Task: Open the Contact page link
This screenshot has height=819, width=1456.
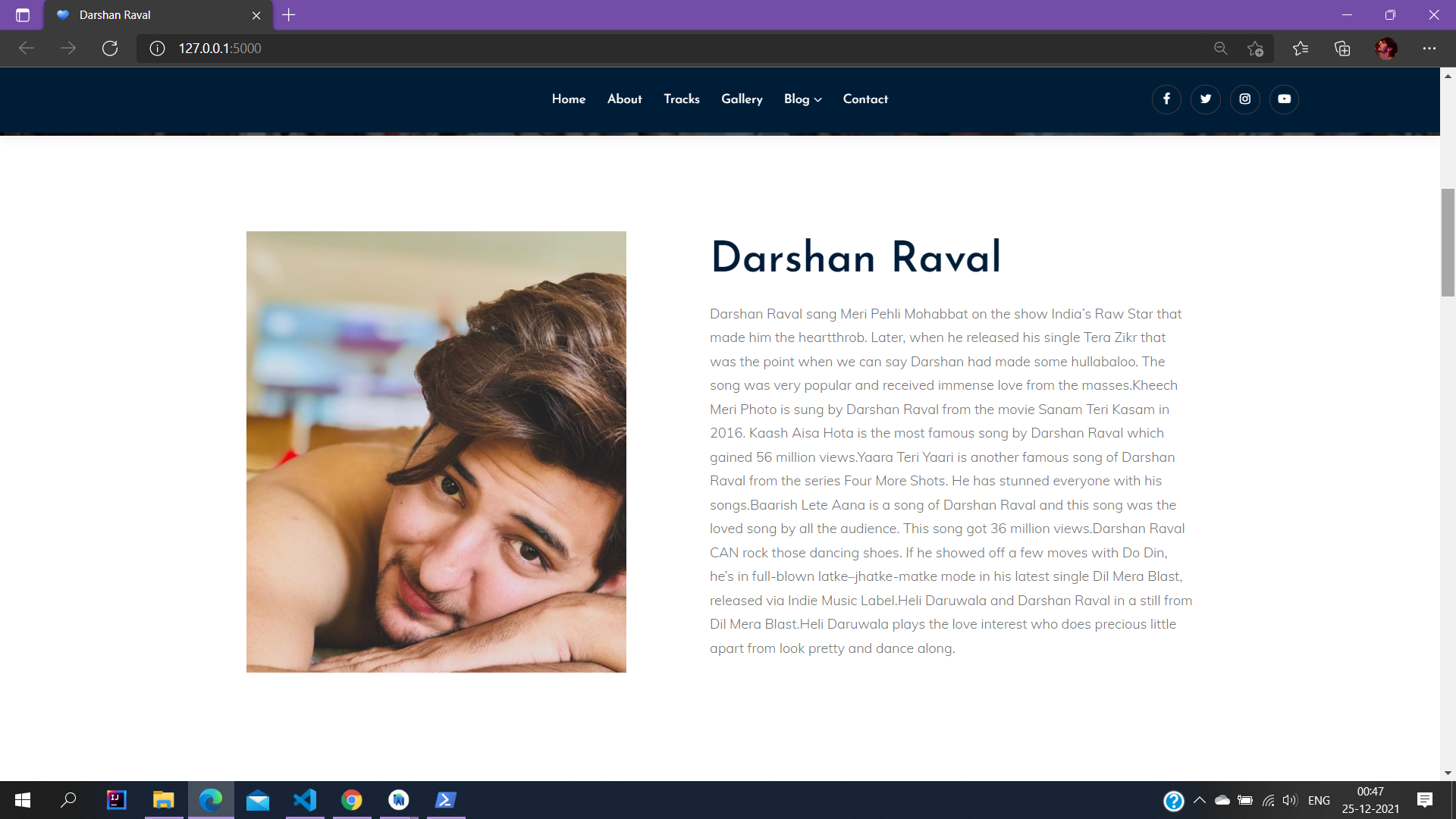Action: pyautogui.click(x=865, y=99)
